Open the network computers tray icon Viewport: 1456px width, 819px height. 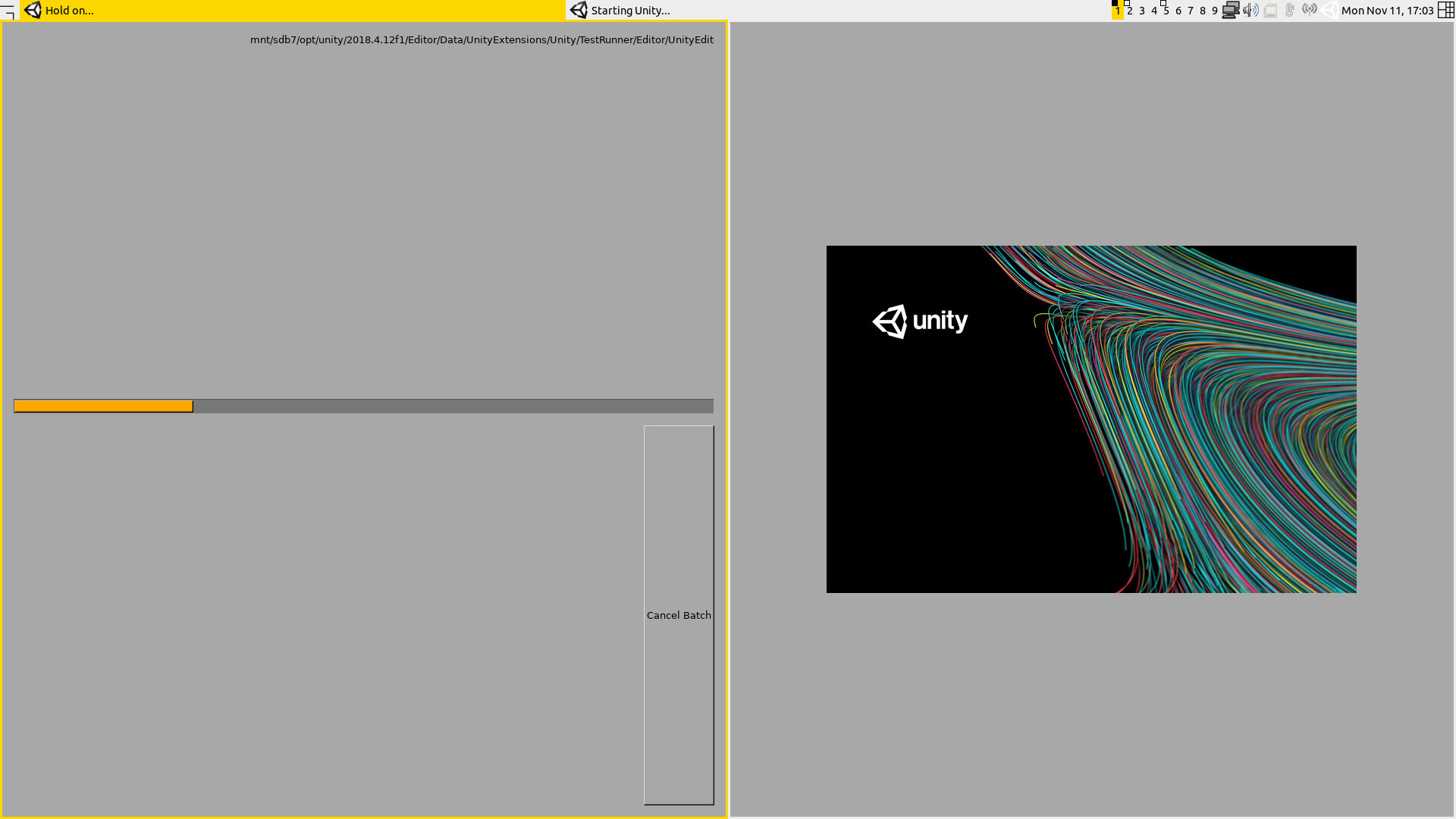coord(1231,10)
